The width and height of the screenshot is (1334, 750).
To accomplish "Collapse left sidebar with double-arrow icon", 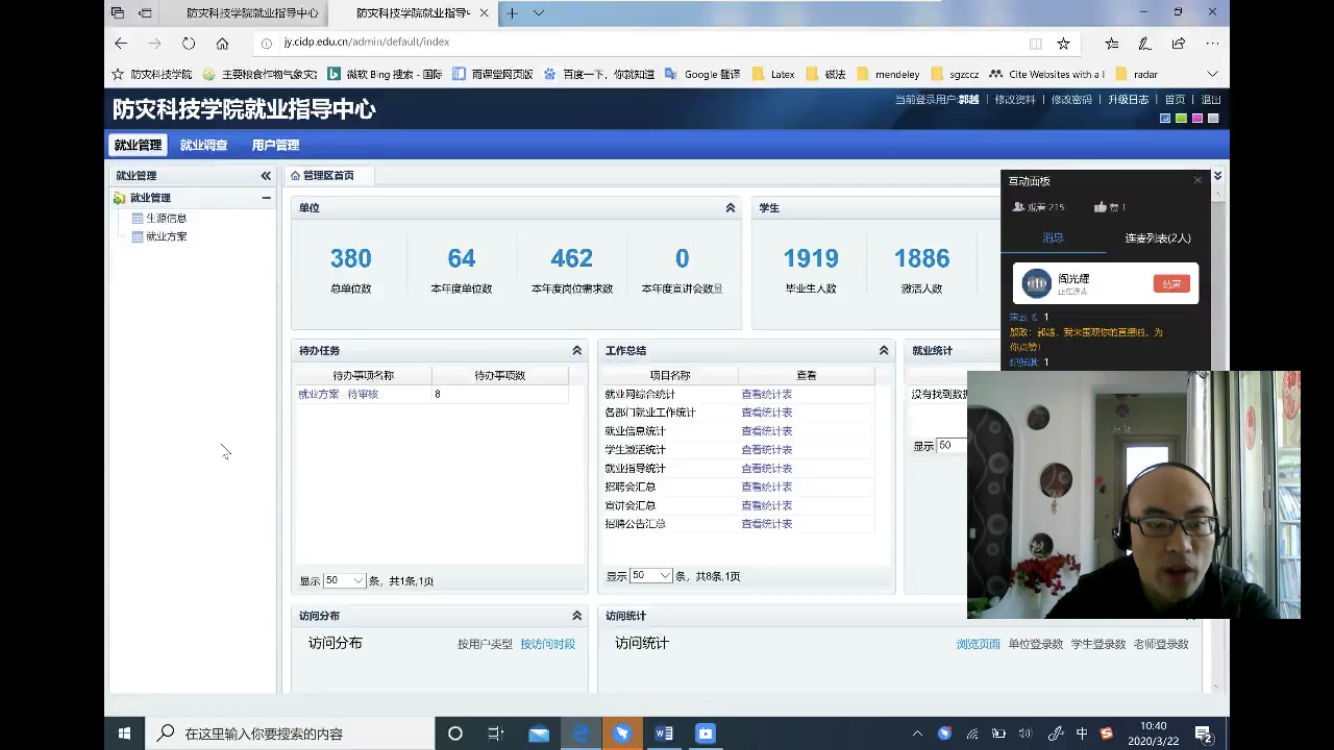I will (x=266, y=176).
